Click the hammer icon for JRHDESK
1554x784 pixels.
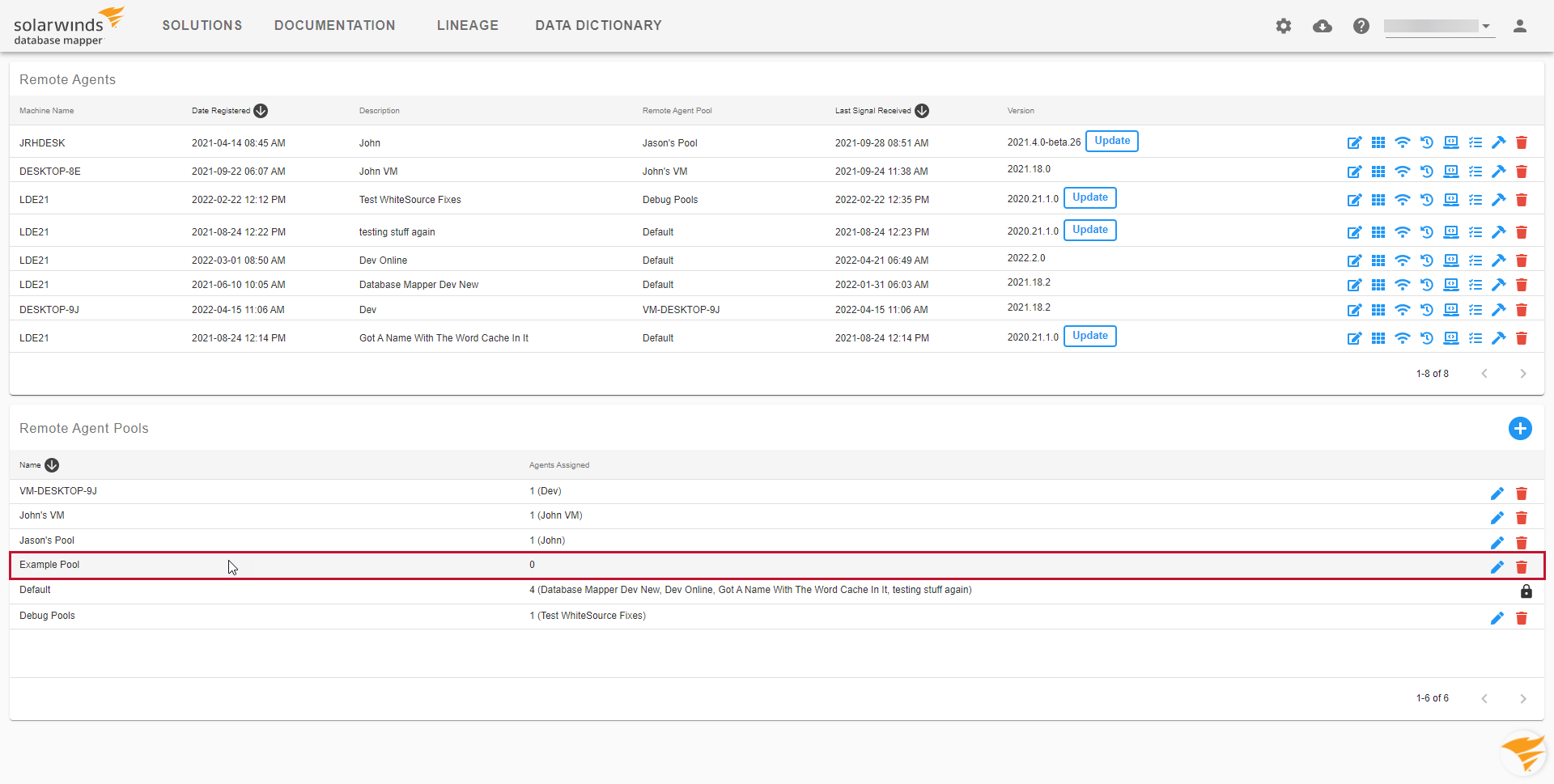pyautogui.click(x=1499, y=142)
